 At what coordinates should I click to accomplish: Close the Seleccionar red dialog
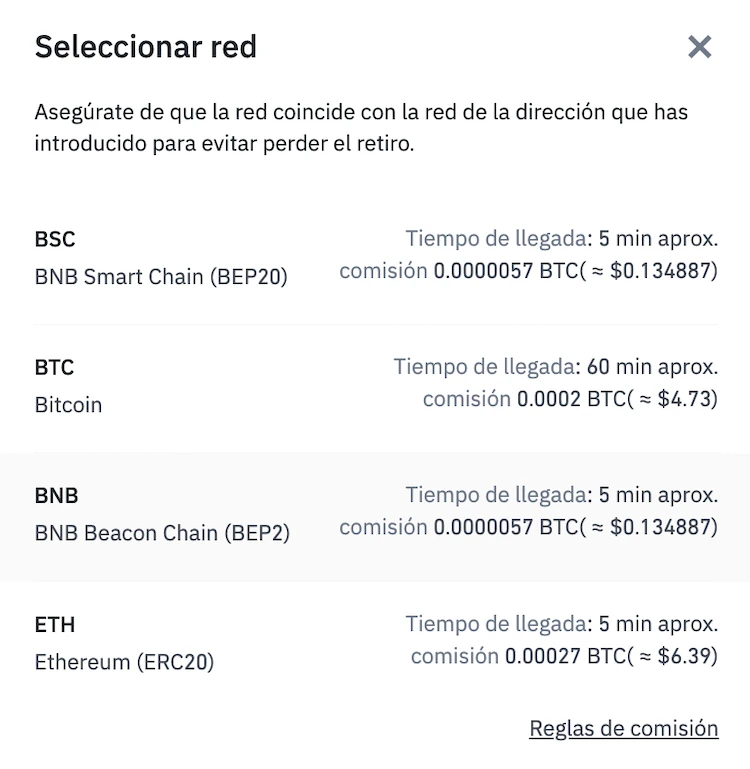[x=699, y=47]
